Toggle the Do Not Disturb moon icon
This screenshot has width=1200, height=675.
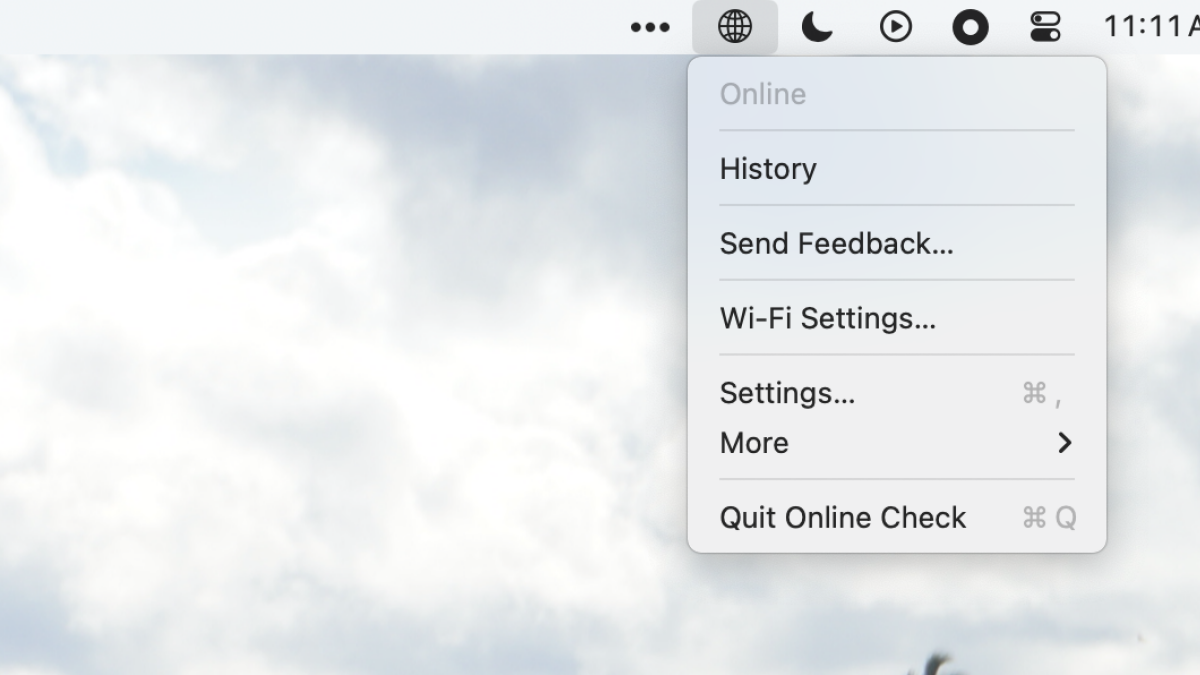[817, 27]
